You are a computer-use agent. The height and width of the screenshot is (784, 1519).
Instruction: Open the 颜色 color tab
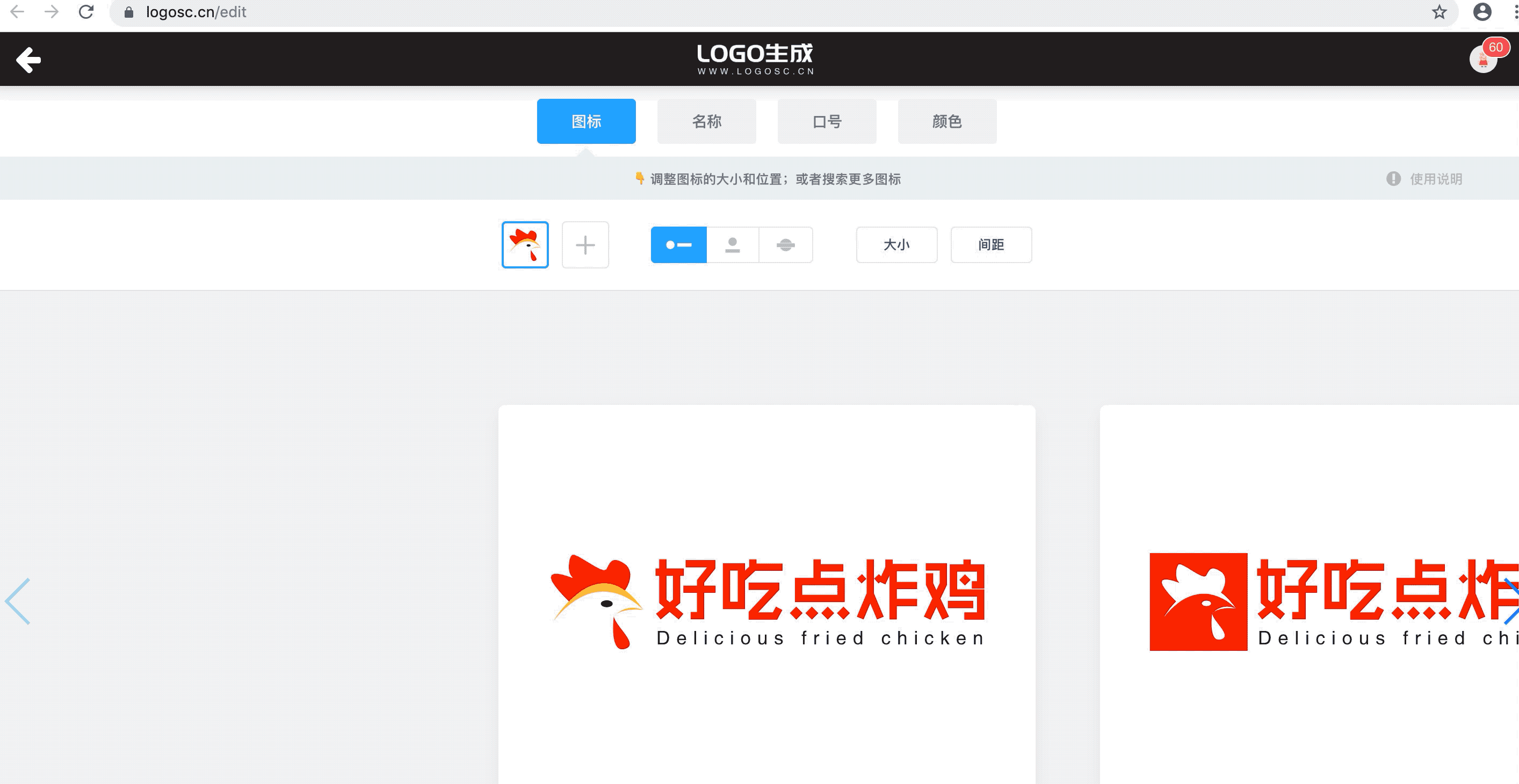click(947, 121)
